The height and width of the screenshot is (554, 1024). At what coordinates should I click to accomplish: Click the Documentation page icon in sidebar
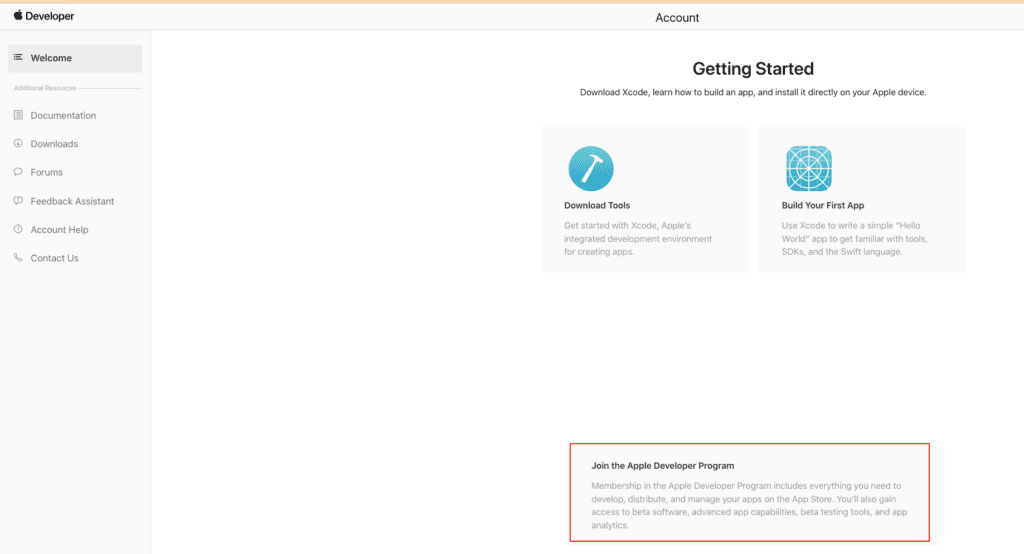click(x=18, y=115)
